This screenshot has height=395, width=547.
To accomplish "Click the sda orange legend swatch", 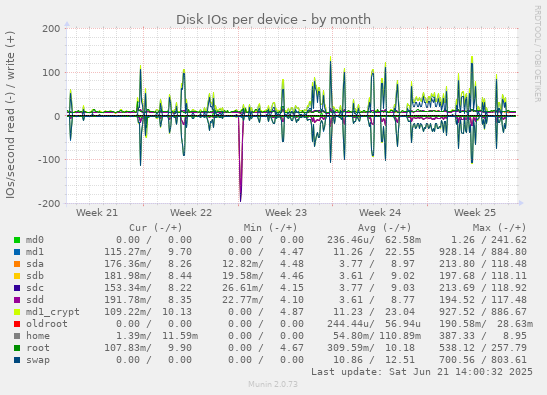I will click(x=17, y=264).
